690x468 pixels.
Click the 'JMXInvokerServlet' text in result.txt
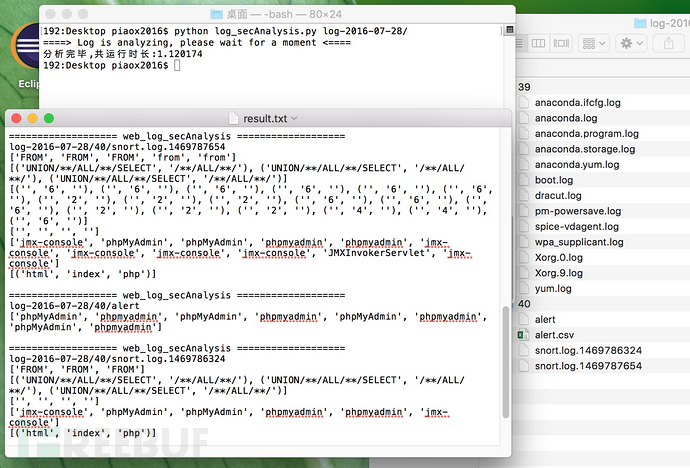377,253
